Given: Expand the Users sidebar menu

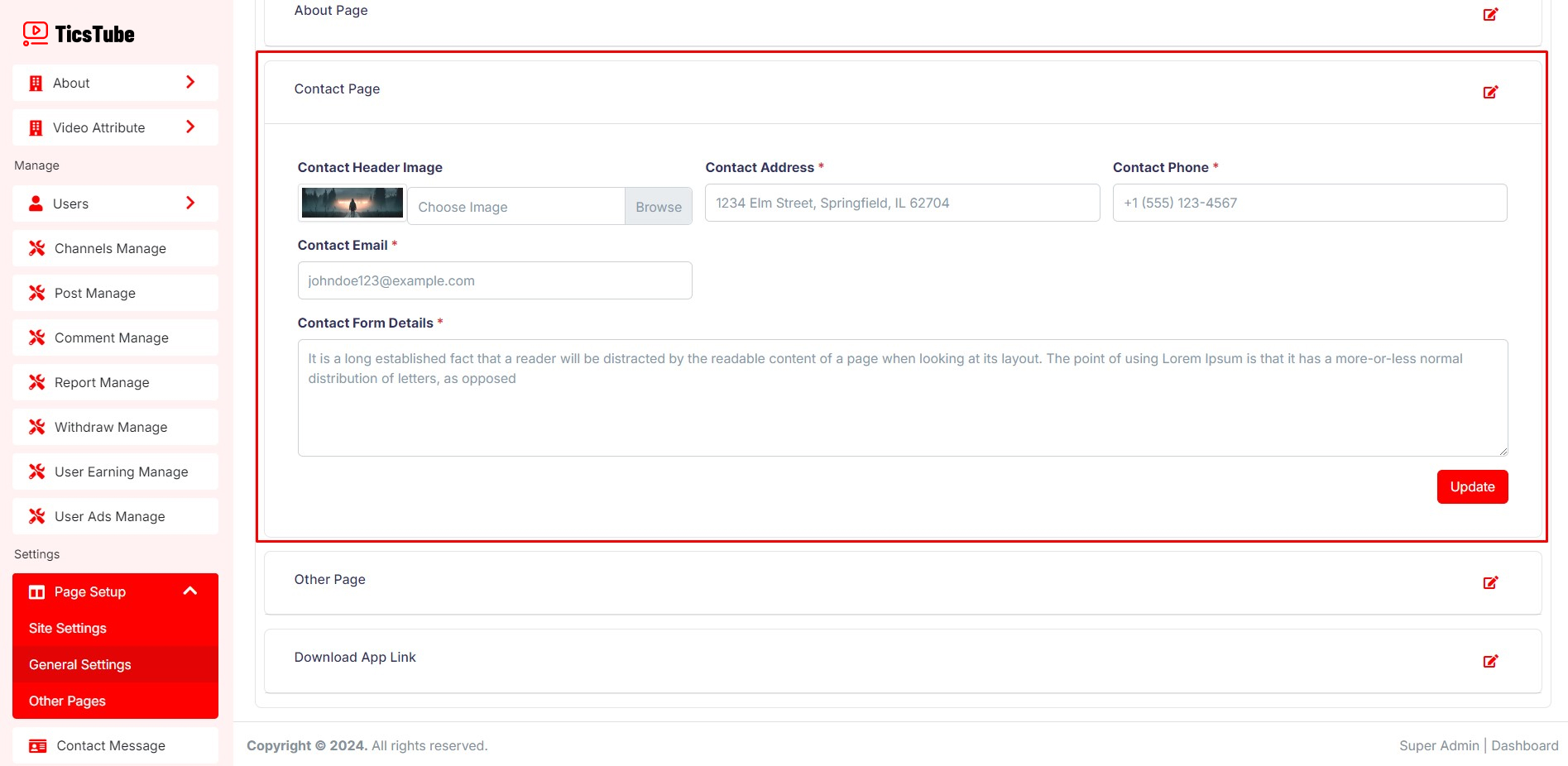Looking at the screenshot, I should [x=115, y=203].
